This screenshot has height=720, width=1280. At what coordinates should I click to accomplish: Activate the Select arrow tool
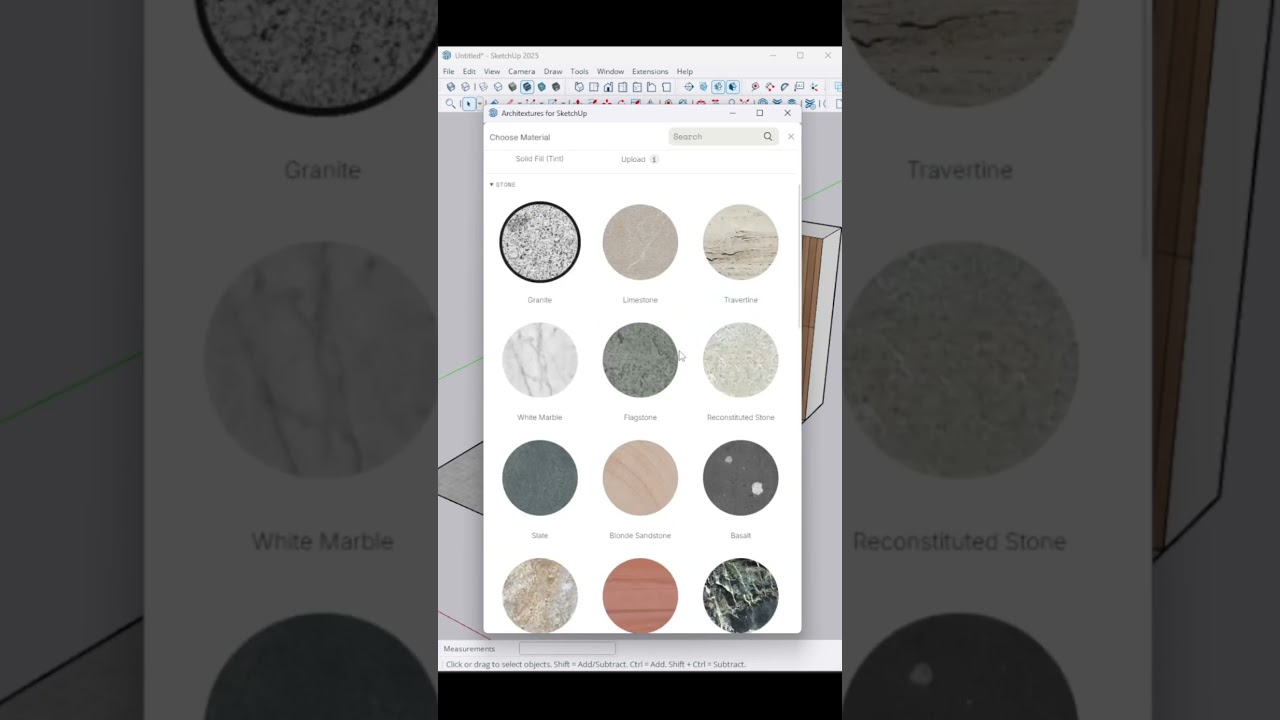pos(468,103)
